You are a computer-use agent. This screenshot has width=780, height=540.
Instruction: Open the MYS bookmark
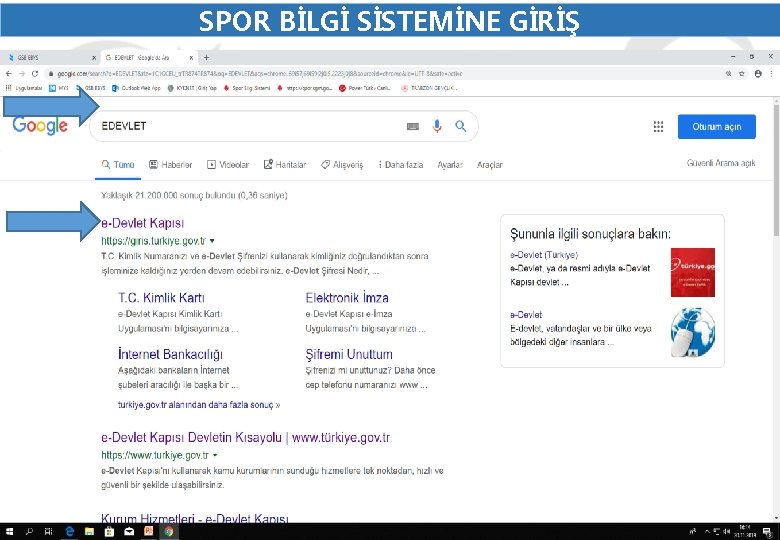point(59,88)
